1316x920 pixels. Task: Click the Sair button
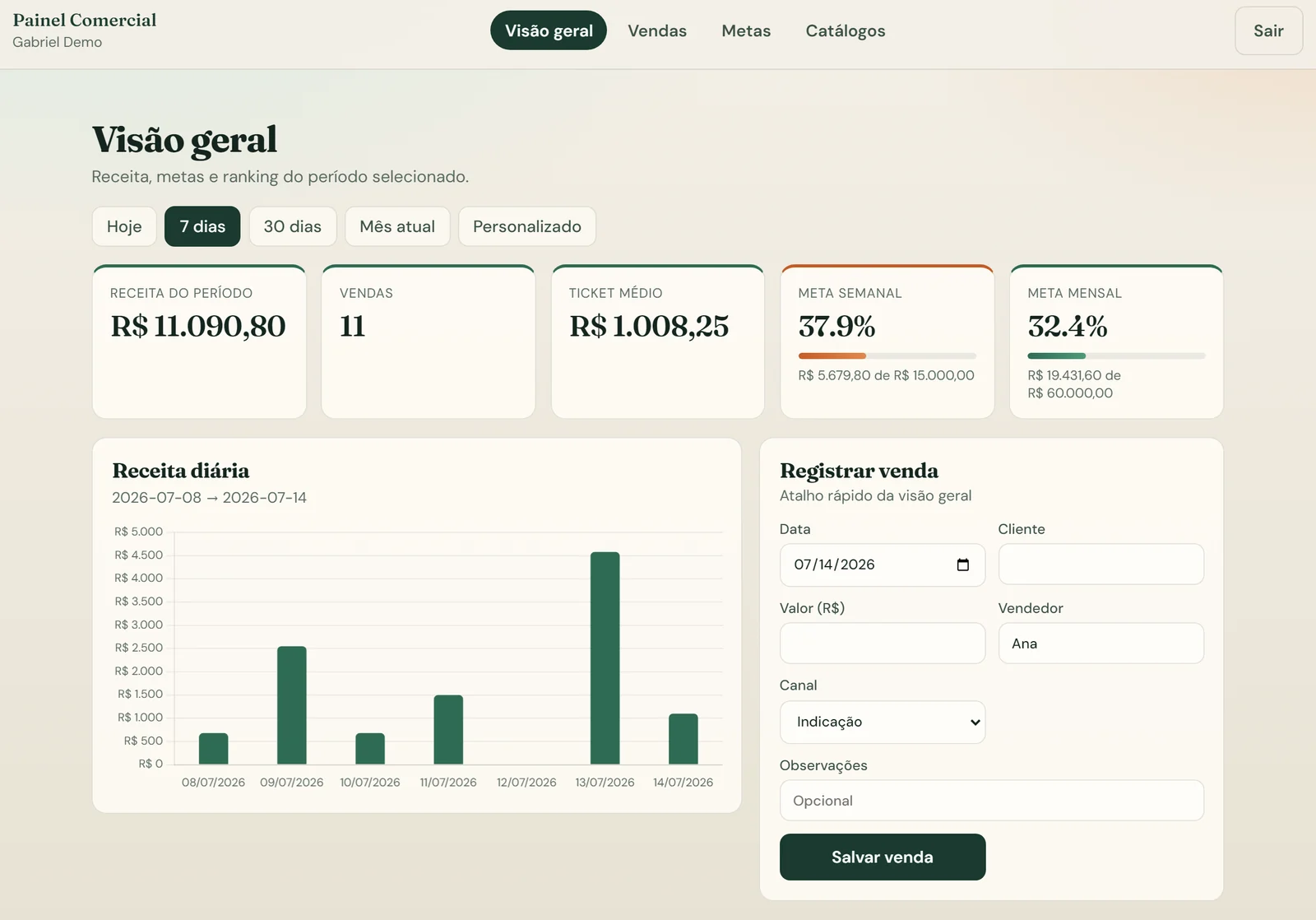click(1268, 30)
